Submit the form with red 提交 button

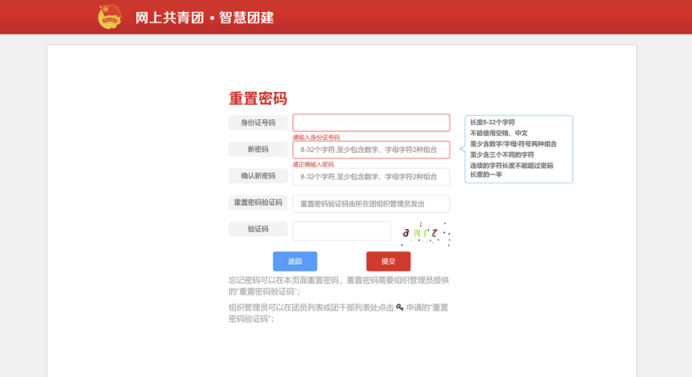pyautogui.click(x=388, y=261)
